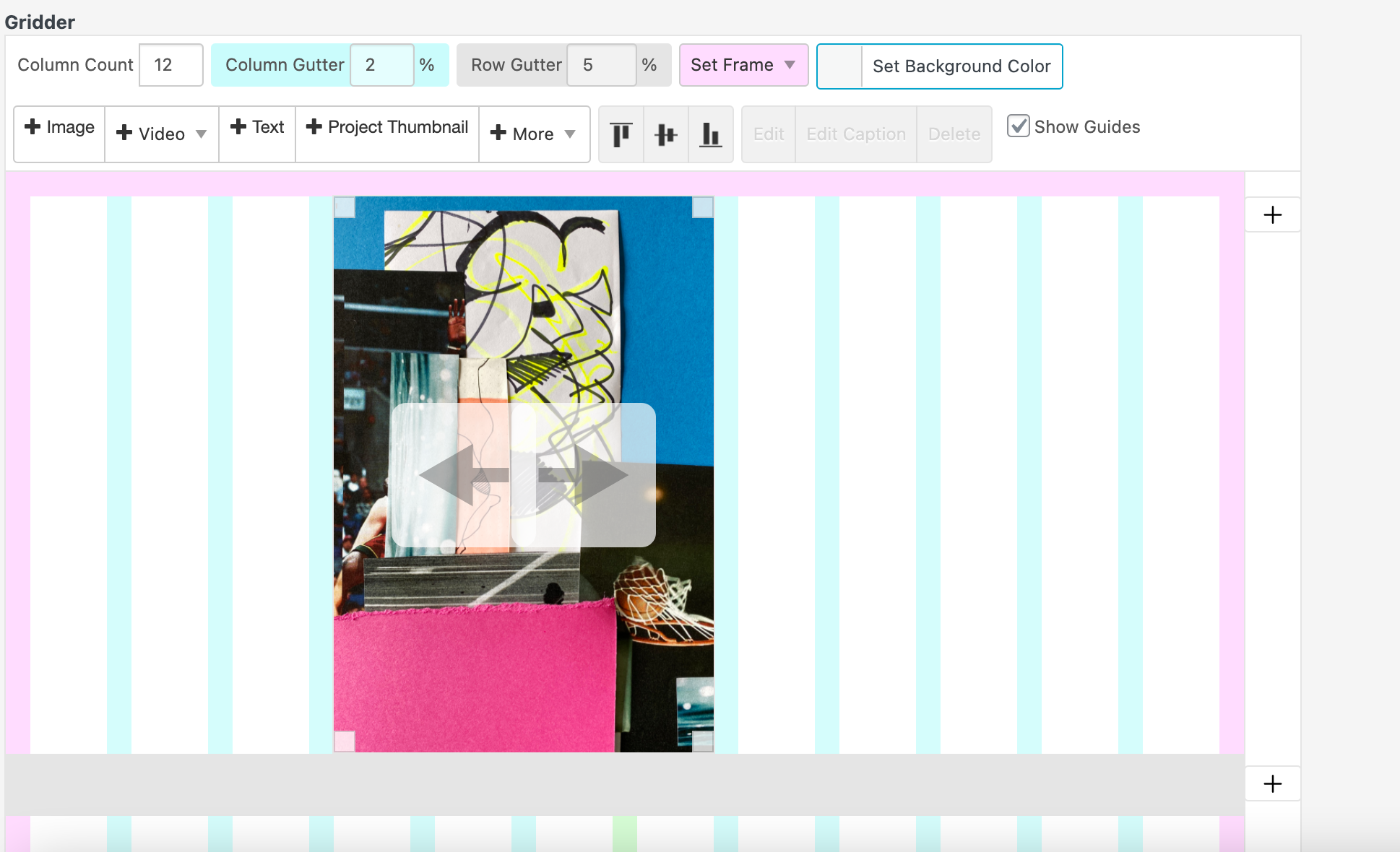The height and width of the screenshot is (852, 1400).
Task: Click the plus to add a block in the second row
Action: (x=1272, y=783)
